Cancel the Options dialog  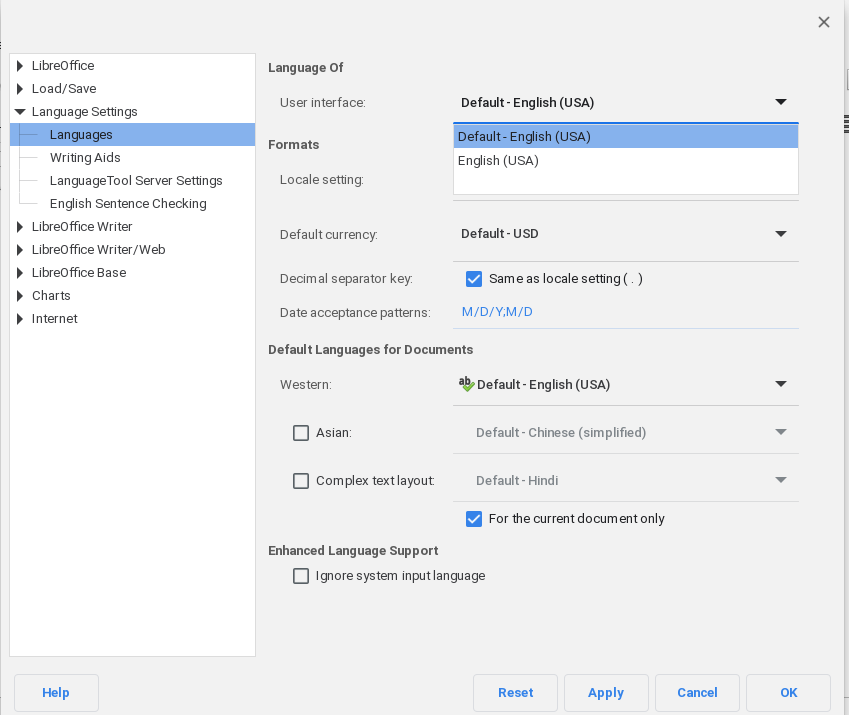coord(697,693)
